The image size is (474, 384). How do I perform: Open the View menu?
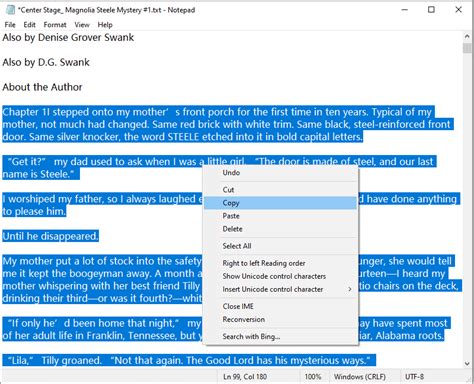tap(82, 25)
